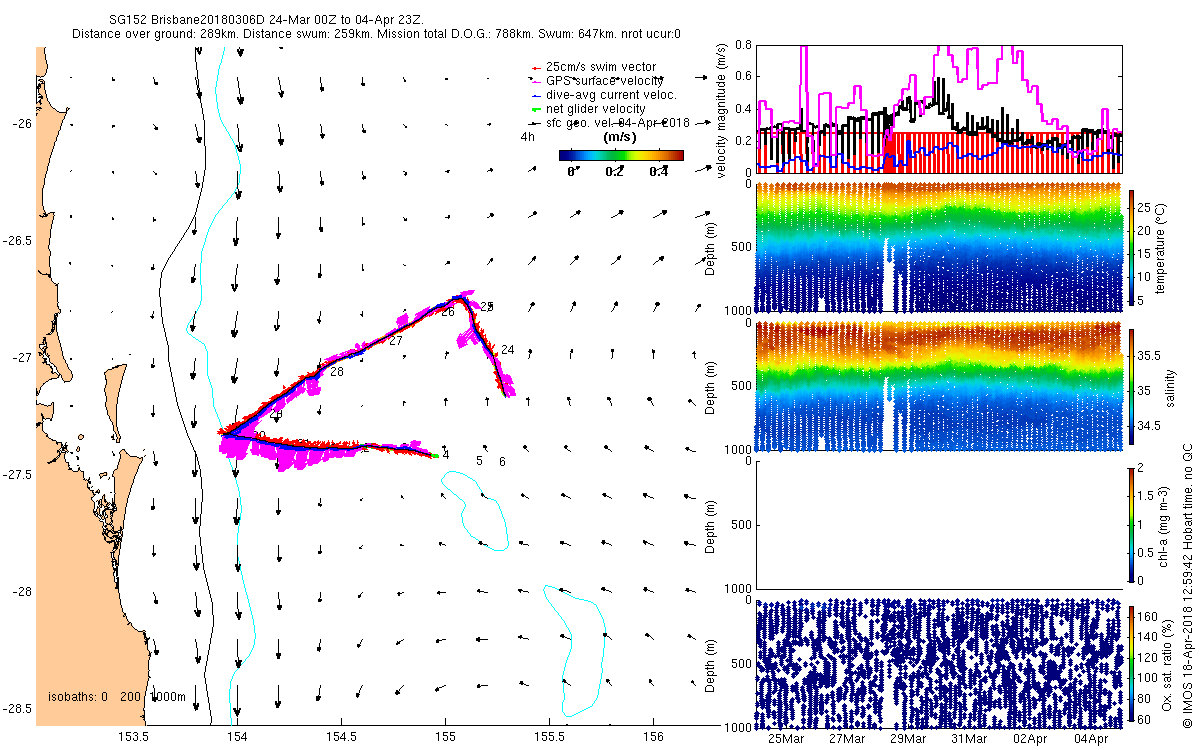
Task: Click the '0.8' tick on the velocity axis
Action: pyautogui.click(x=745, y=45)
